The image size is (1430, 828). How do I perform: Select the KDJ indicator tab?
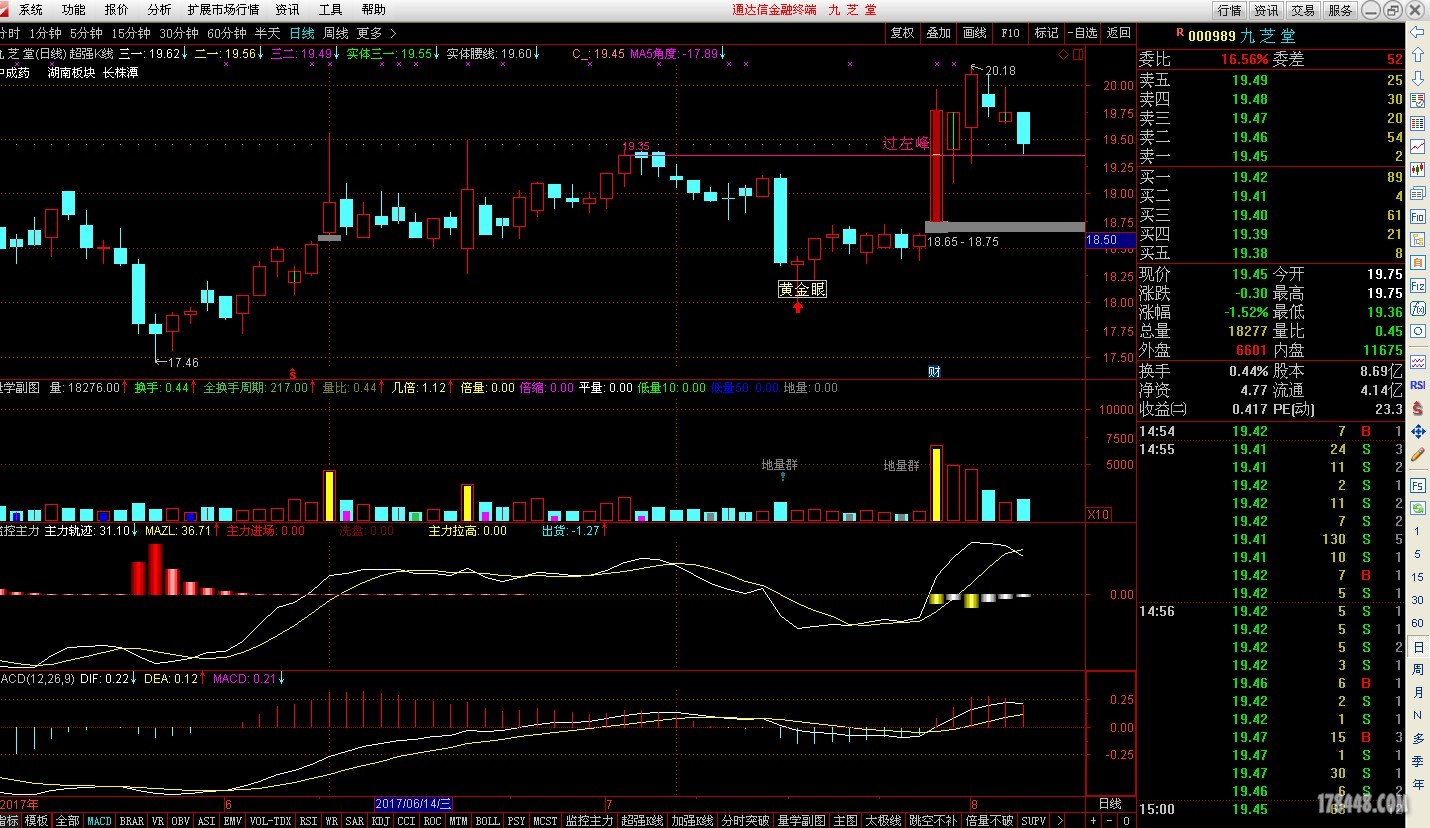pyautogui.click(x=380, y=820)
